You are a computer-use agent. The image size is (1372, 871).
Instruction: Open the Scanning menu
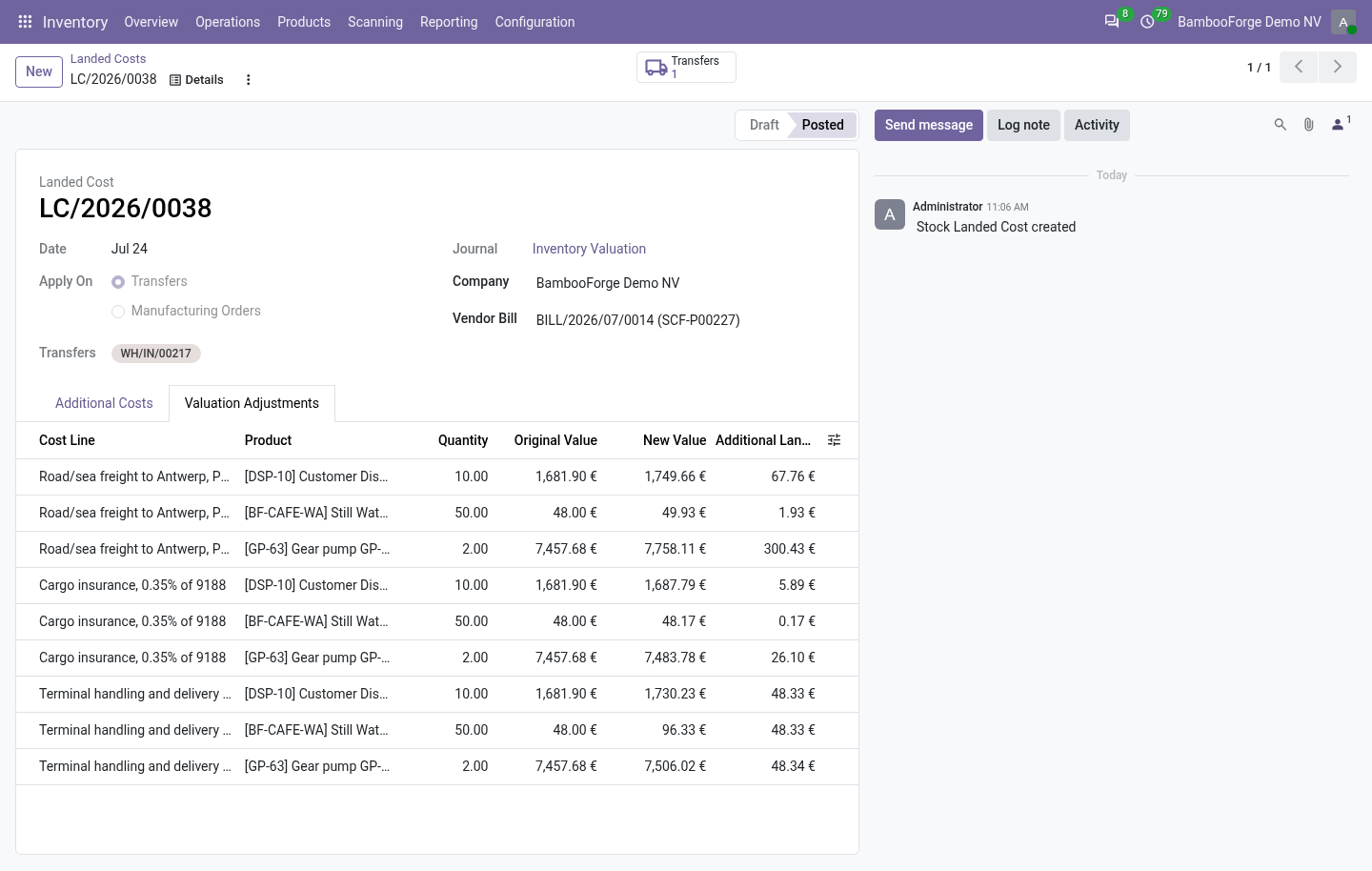point(375,22)
